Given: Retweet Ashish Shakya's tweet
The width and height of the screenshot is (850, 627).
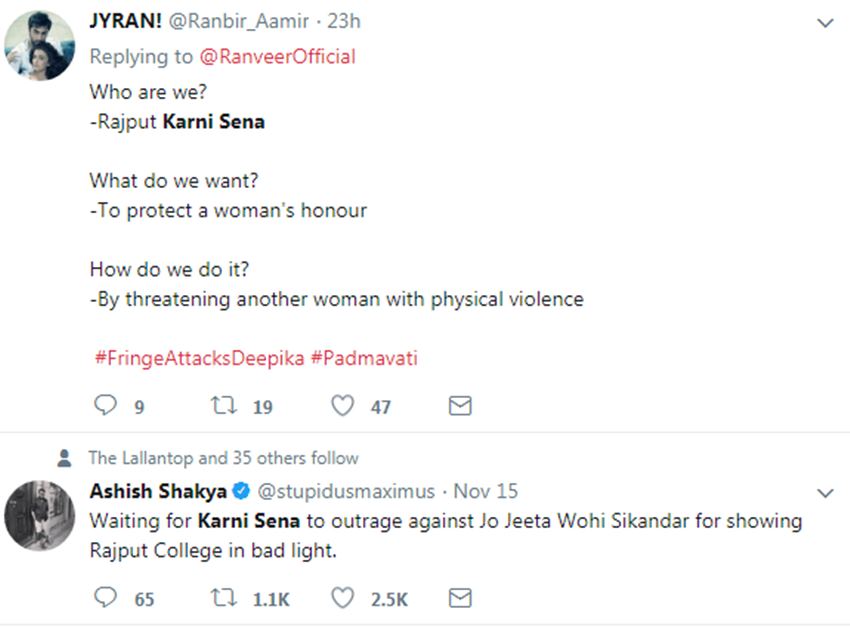Looking at the screenshot, I should tap(223, 598).
